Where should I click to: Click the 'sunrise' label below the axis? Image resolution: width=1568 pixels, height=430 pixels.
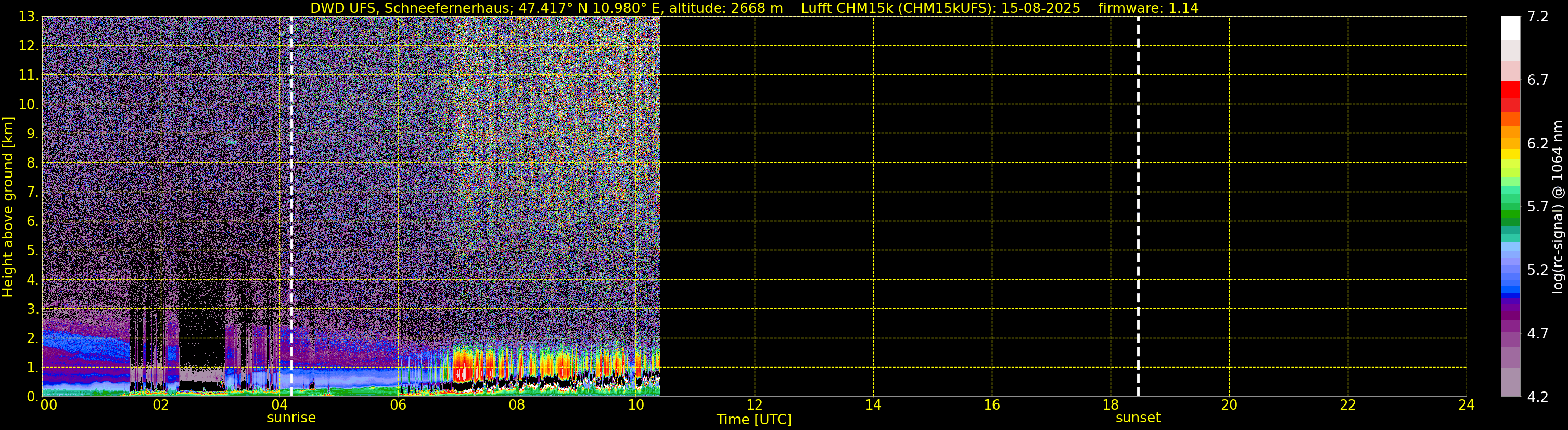click(x=291, y=418)
